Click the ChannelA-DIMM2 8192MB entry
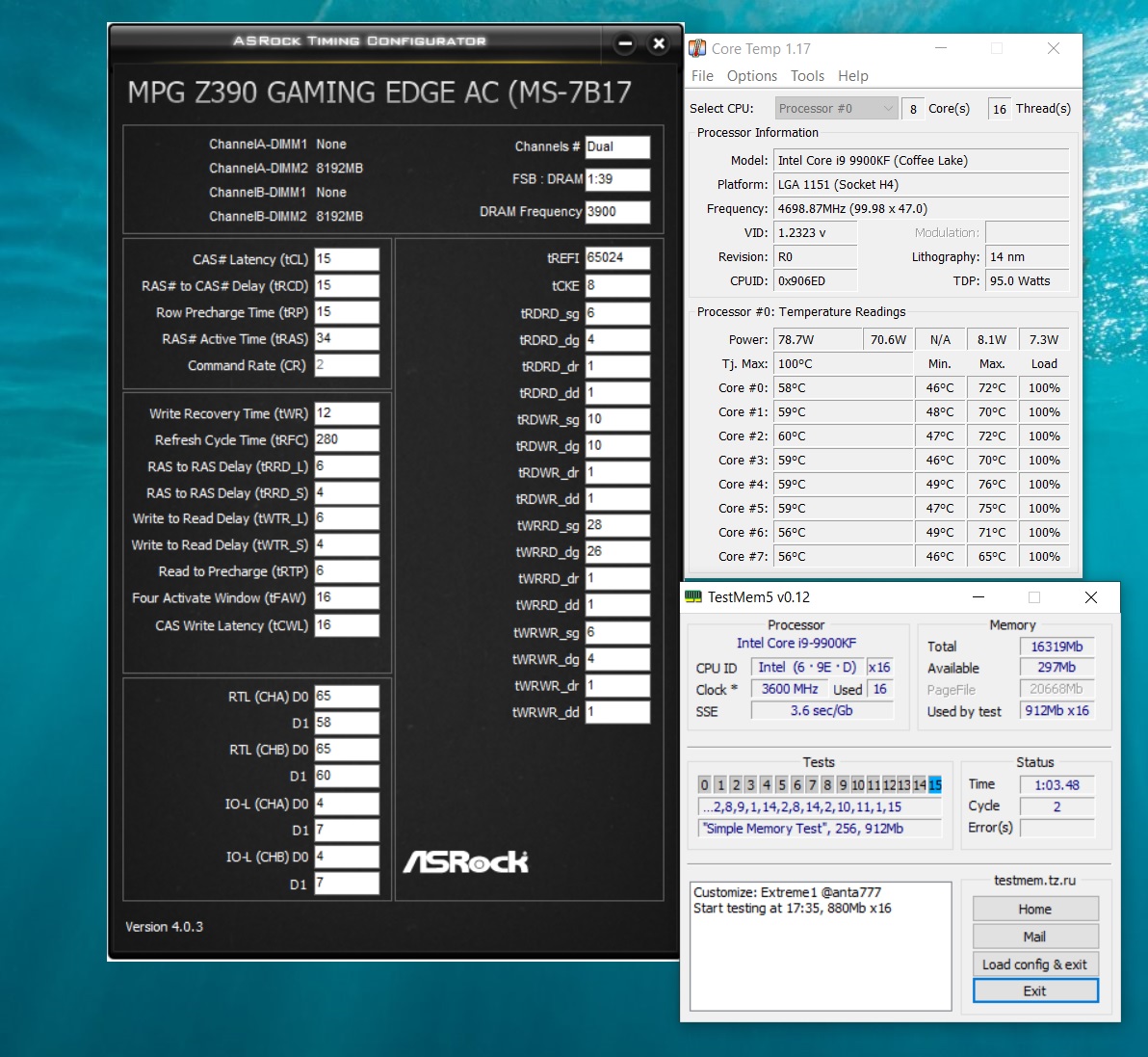Screen dimensions: 1148x1057 pos(285,168)
